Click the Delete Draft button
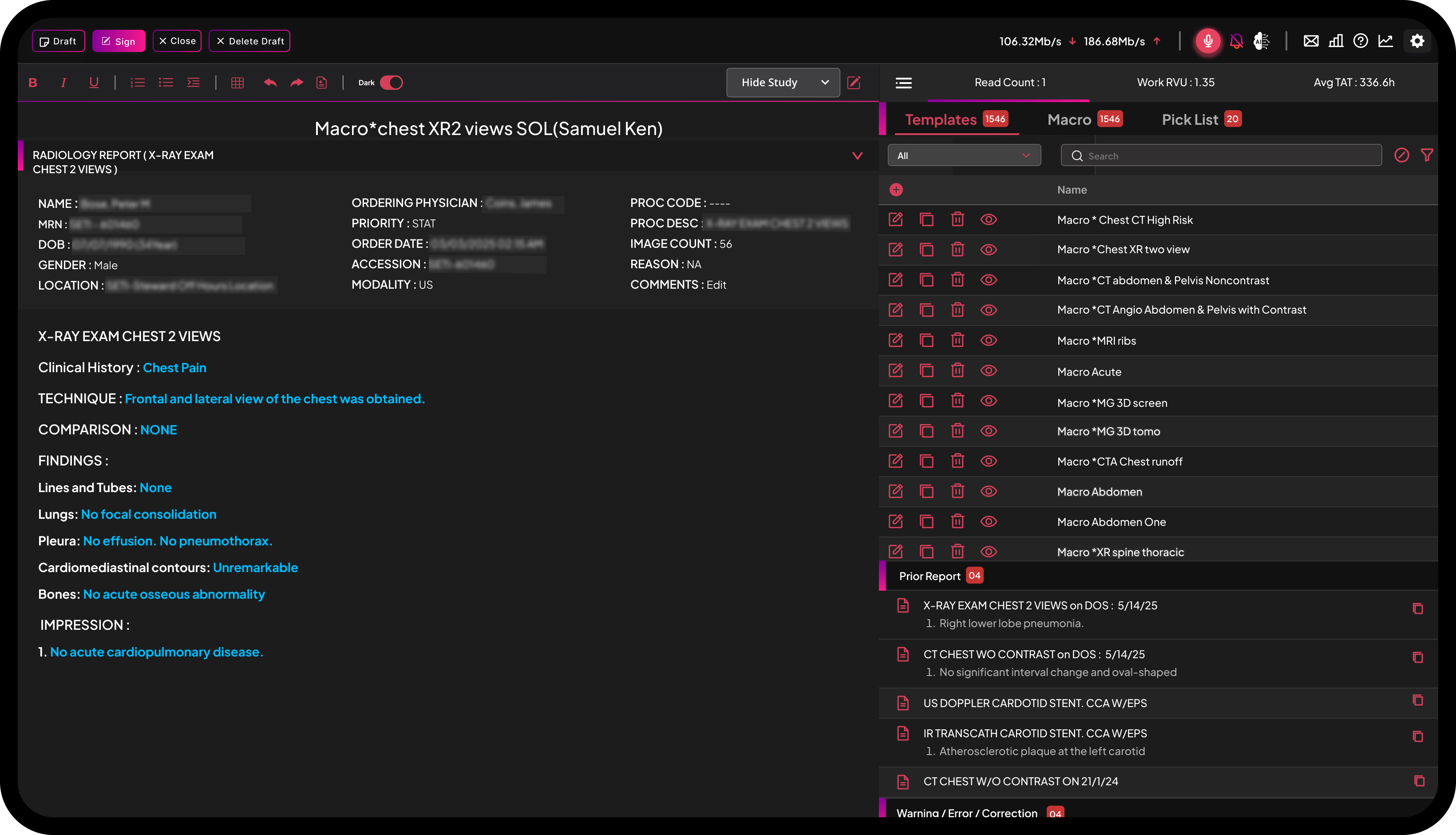 pyautogui.click(x=249, y=41)
